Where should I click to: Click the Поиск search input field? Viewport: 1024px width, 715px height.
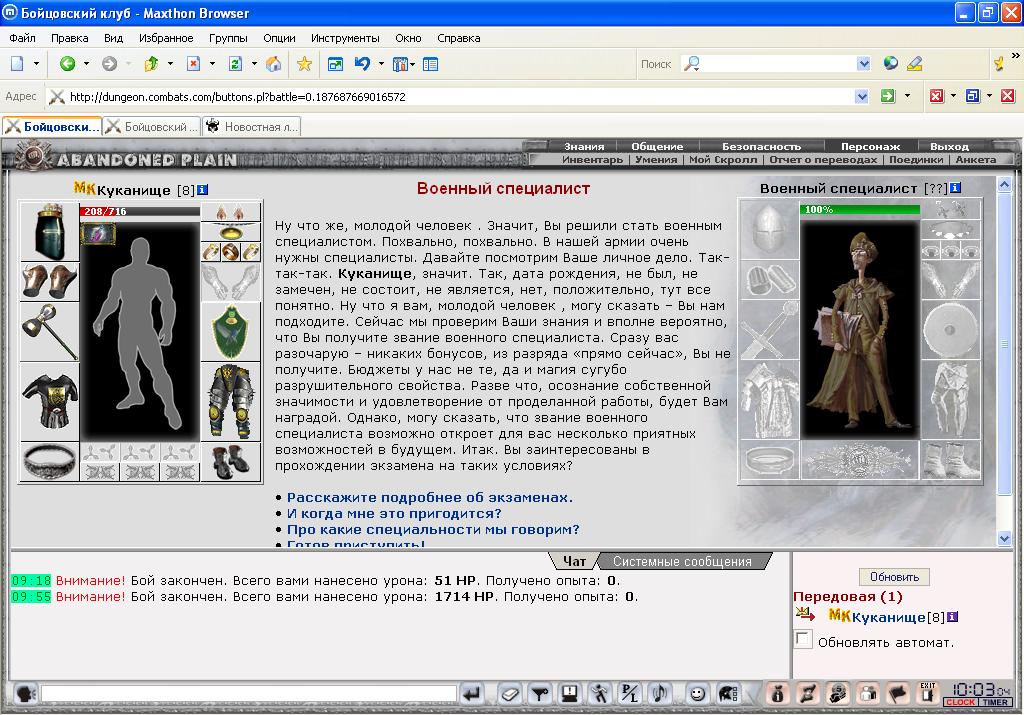click(x=777, y=63)
